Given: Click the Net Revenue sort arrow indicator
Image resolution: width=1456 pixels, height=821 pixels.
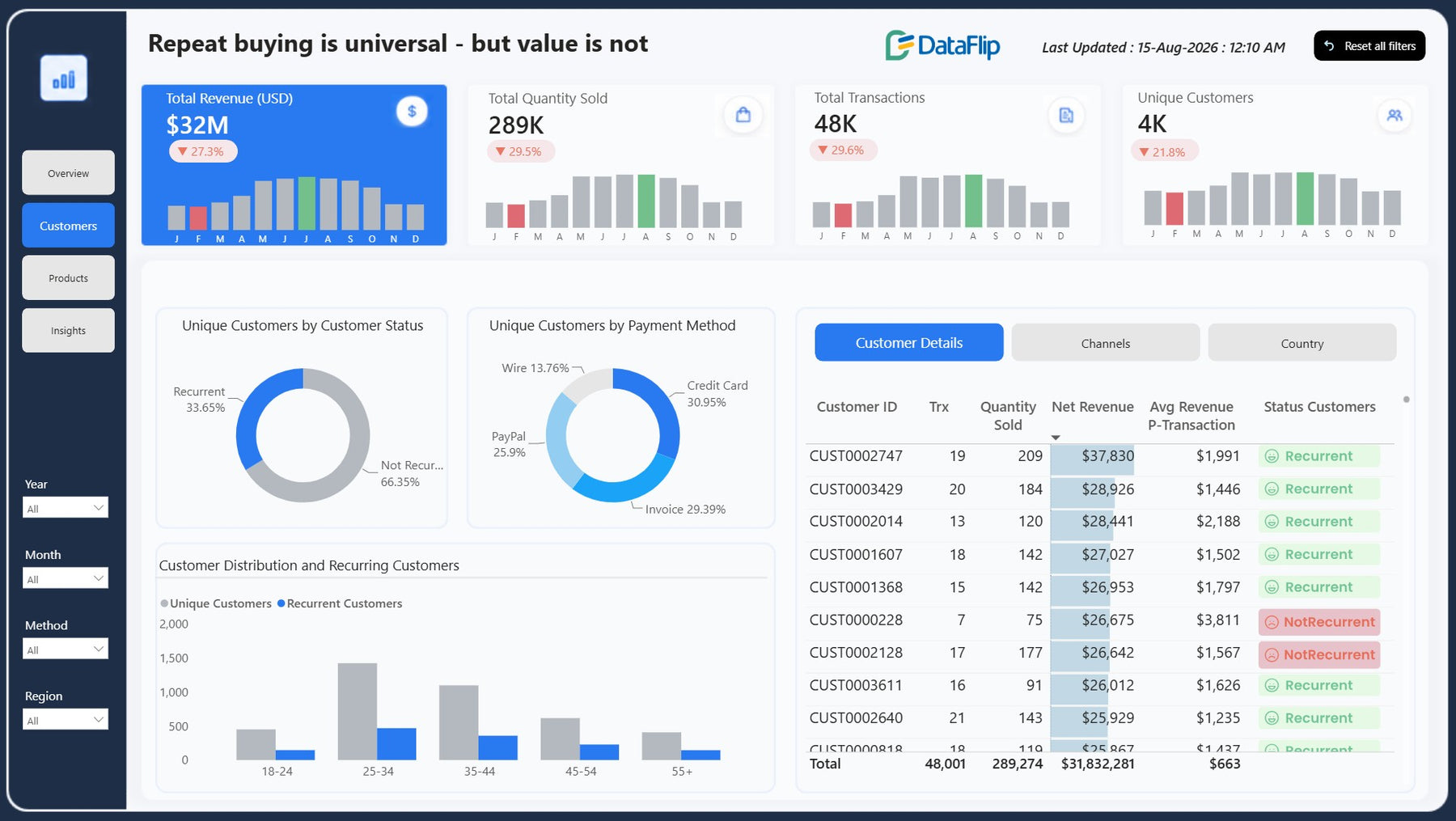Looking at the screenshot, I should click(x=1056, y=438).
